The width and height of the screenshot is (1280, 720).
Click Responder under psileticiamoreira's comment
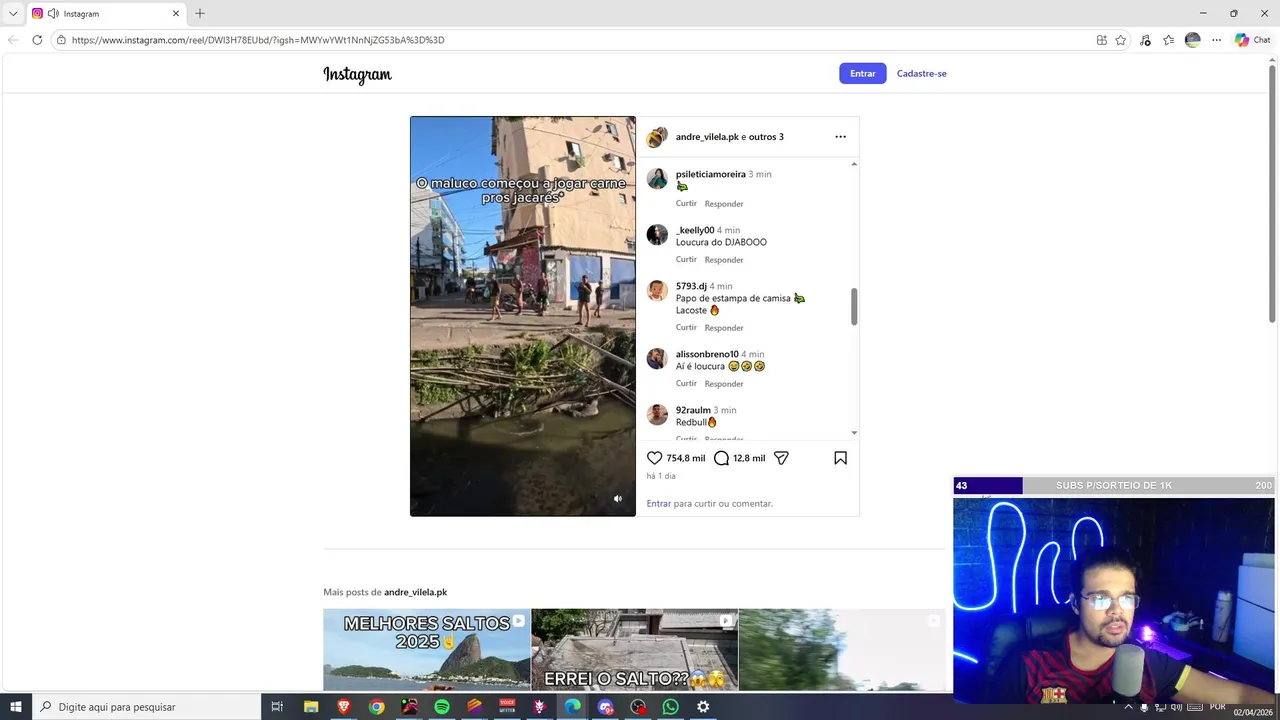tap(724, 204)
